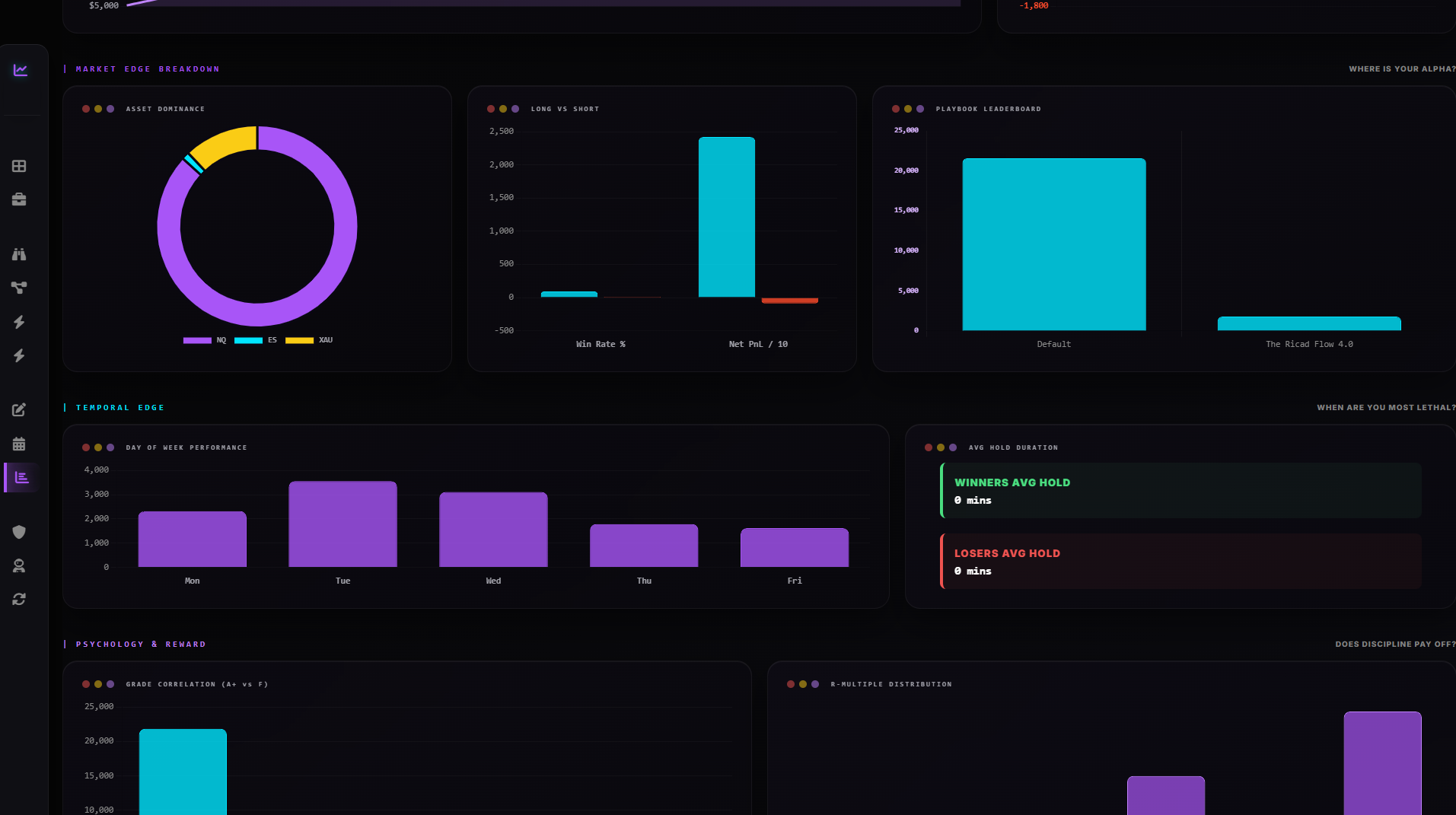Click the PLAYBOOK LEADERBOARD card title
The width and height of the screenshot is (1456, 815).
click(x=989, y=109)
